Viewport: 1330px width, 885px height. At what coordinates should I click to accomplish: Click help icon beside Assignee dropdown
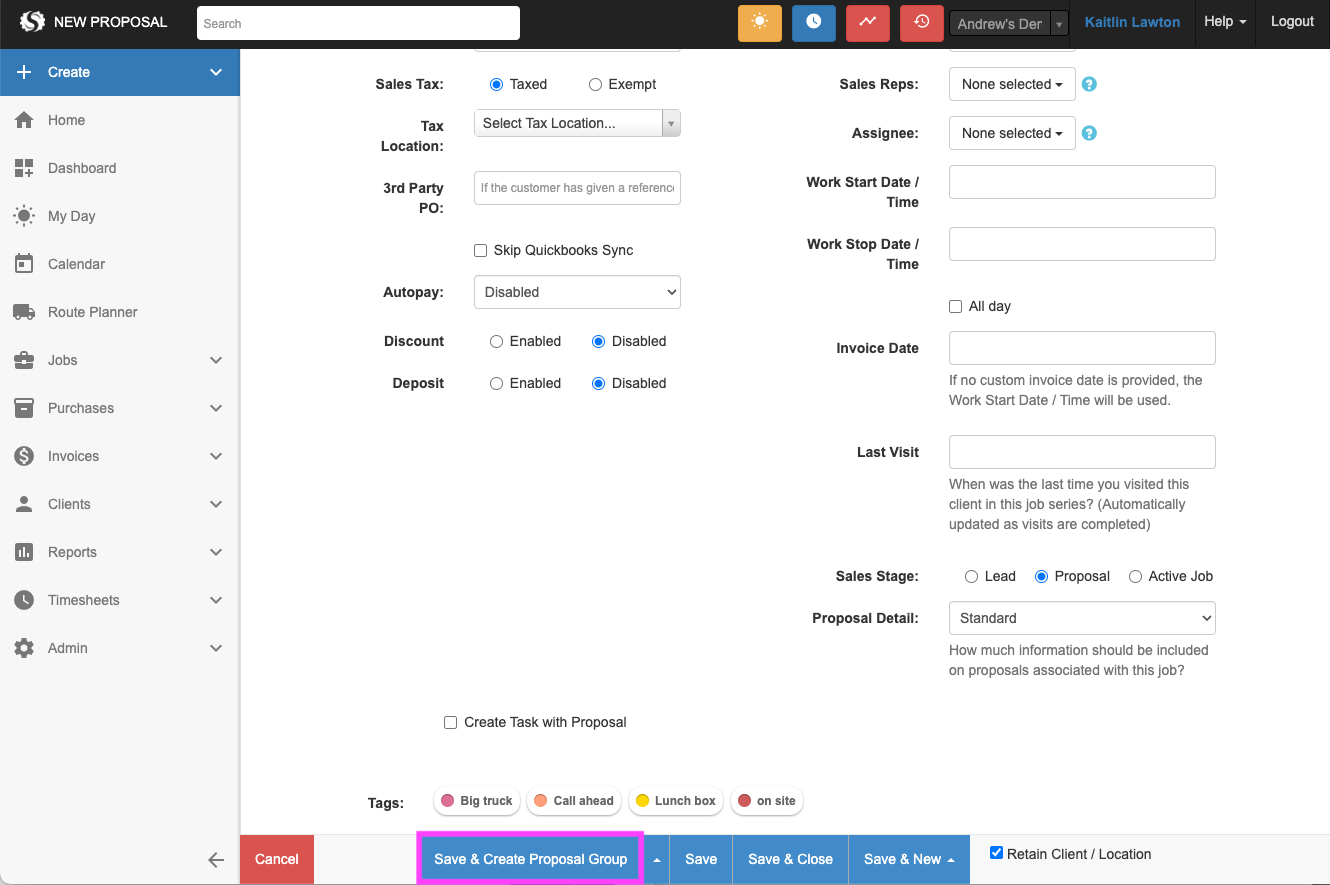[x=1090, y=133]
